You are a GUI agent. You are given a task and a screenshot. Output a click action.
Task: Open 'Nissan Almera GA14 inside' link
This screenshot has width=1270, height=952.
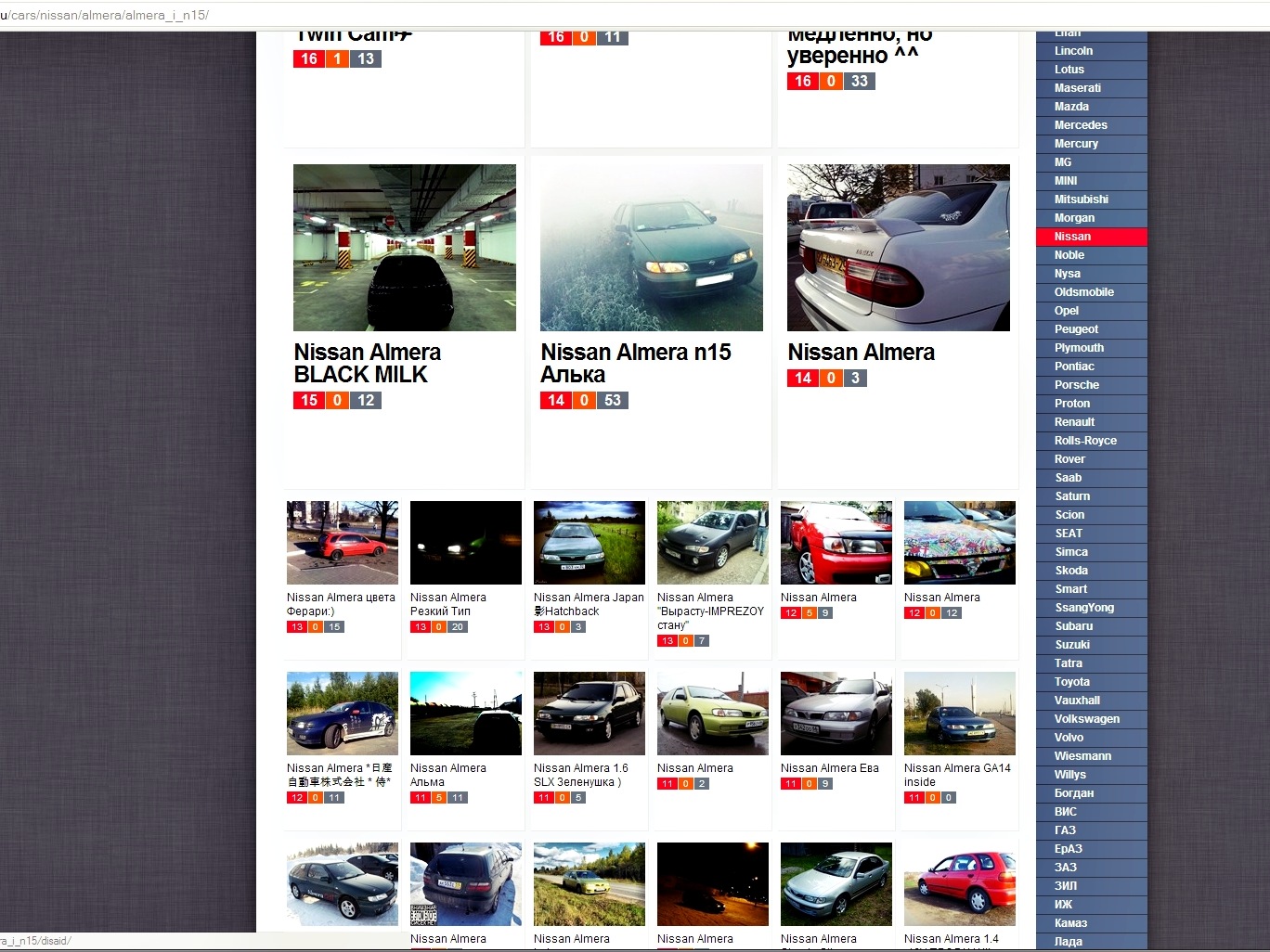957,775
